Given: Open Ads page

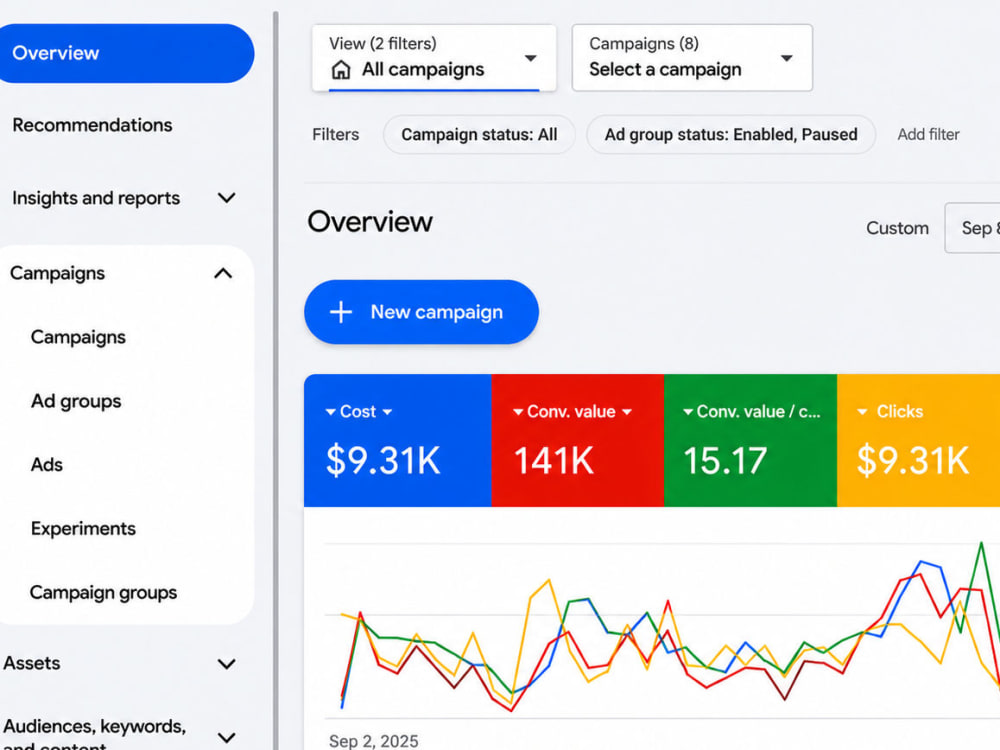Looking at the screenshot, I should point(47,464).
